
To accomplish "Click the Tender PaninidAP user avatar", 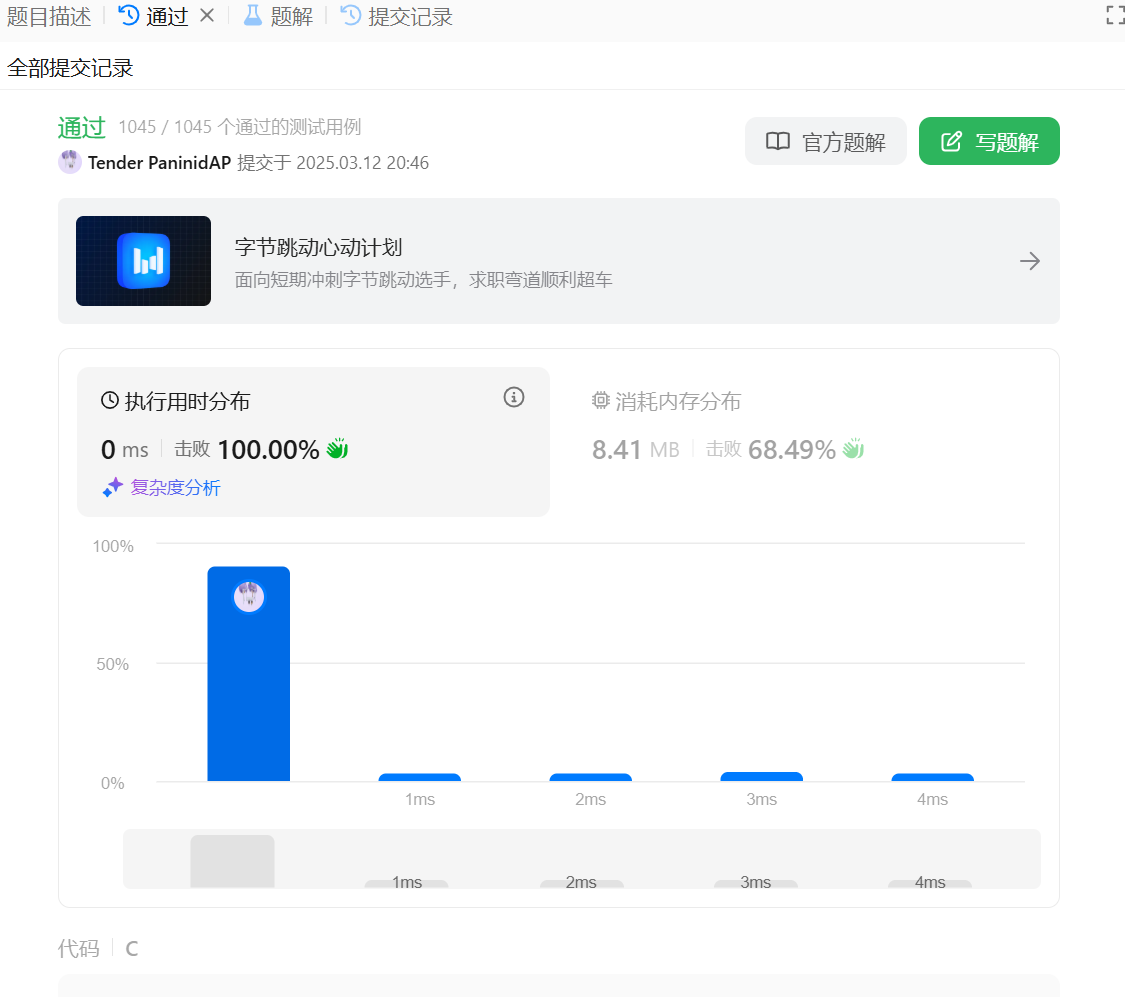I will click(69, 162).
